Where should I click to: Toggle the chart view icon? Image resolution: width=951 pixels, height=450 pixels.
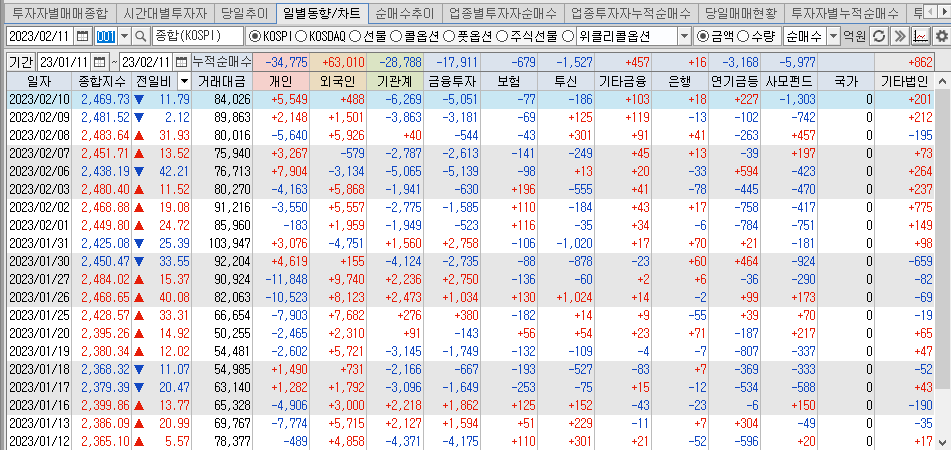point(921,36)
